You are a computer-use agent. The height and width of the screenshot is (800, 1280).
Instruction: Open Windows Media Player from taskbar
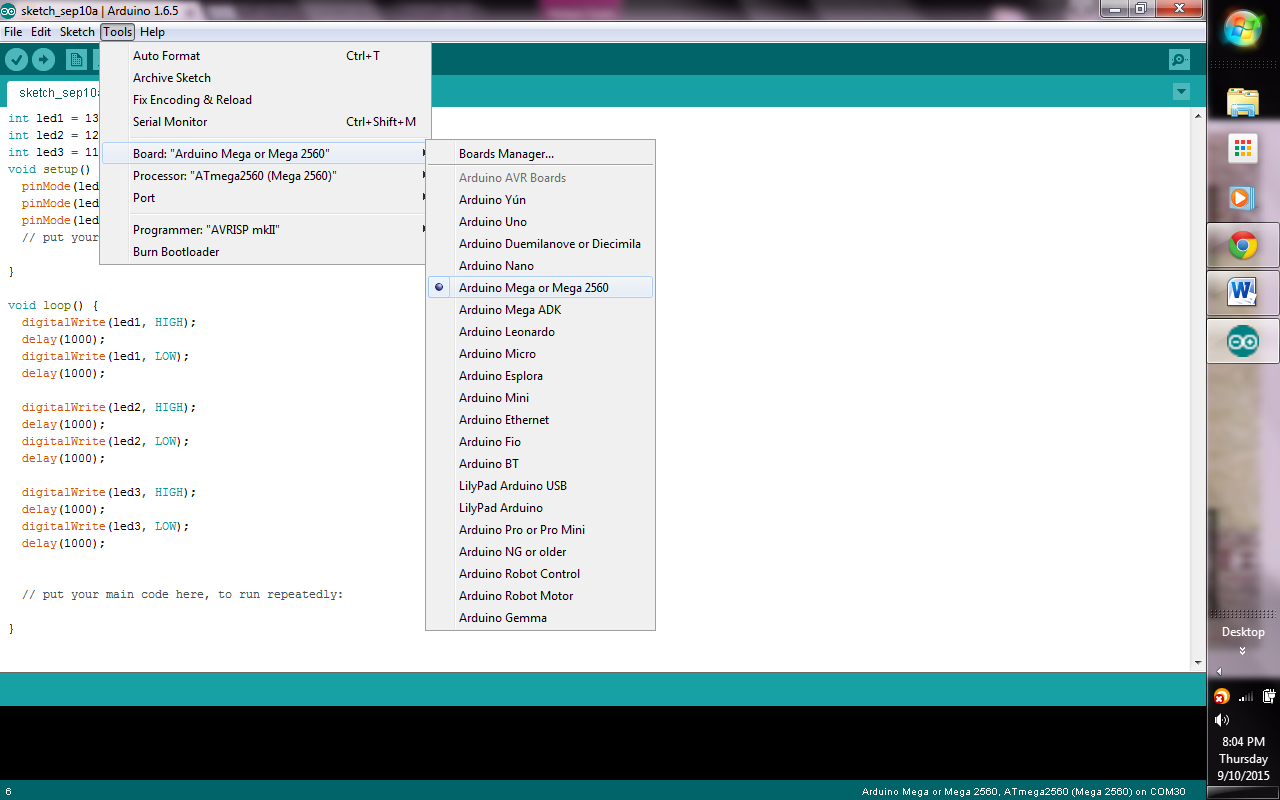click(1243, 197)
